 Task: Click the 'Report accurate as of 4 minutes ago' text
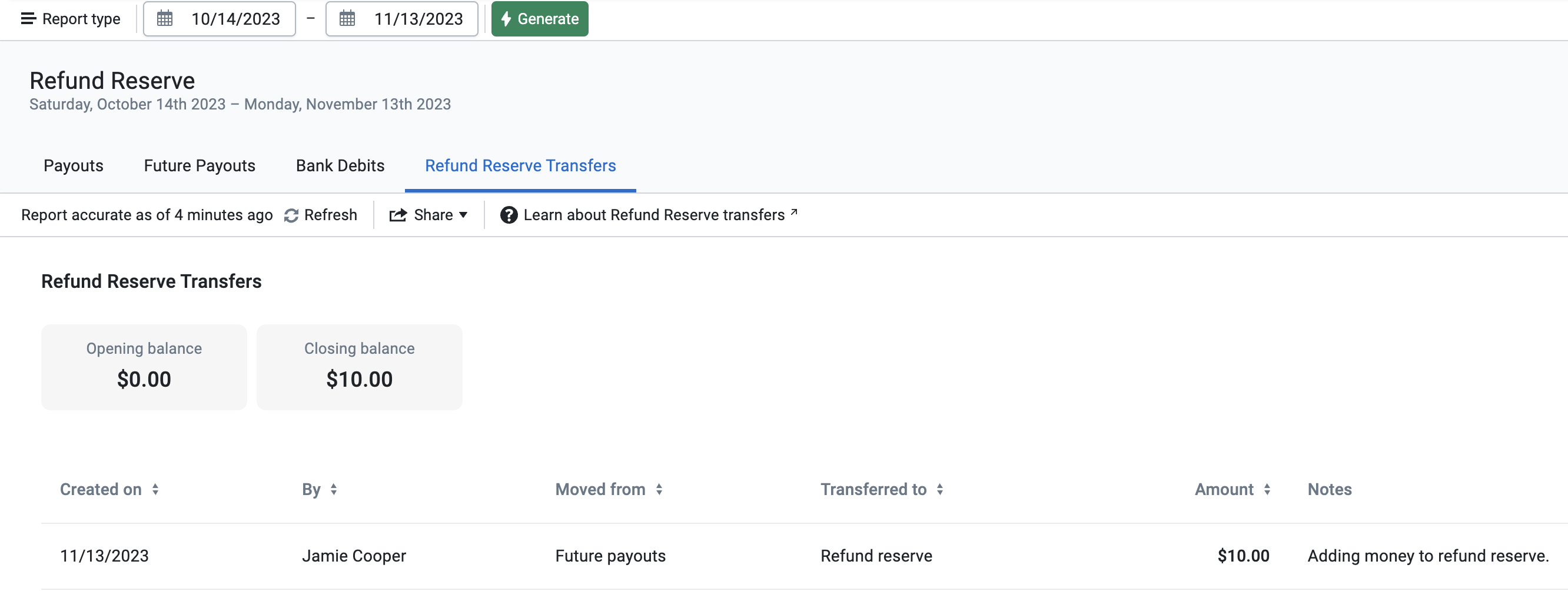[147, 215]
